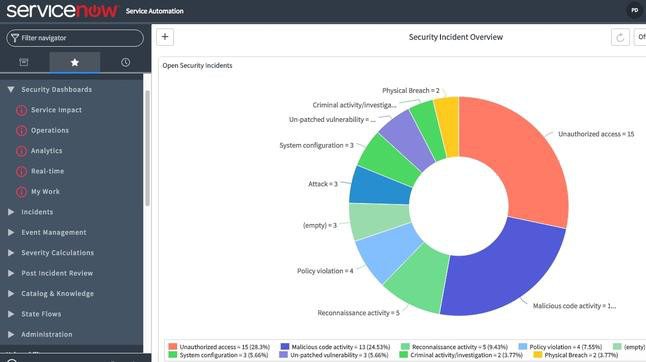The height and width of the screenshot is (362, 646).
Task: Expand the Administration module
Action: coord(11,334)
